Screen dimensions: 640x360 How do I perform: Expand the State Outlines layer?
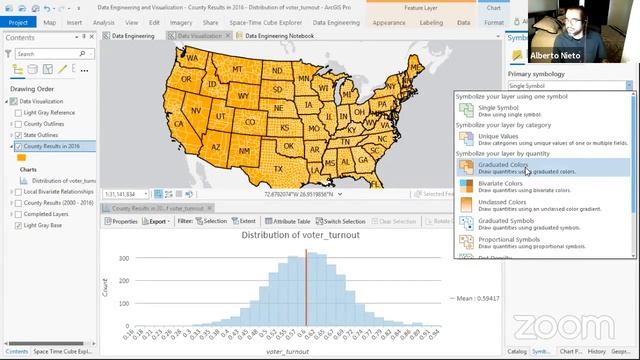[11, 135]
